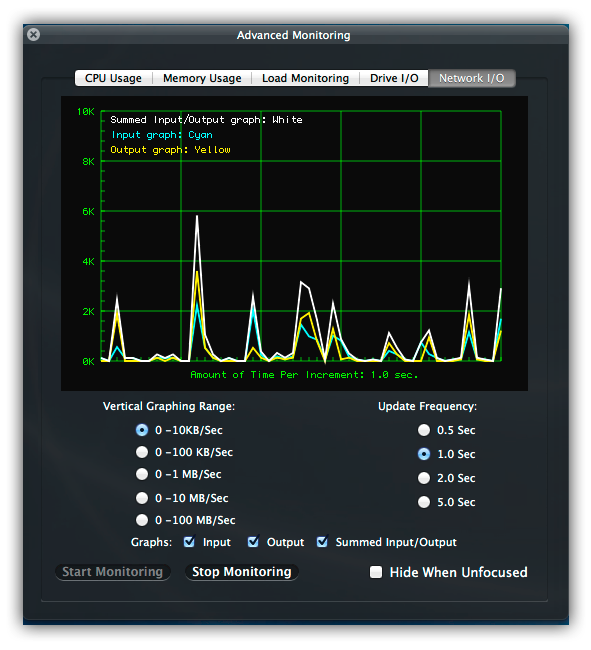Click the 10K axis label
The height and width of the screenshot is (650, 591).
(x=86, y=112)
